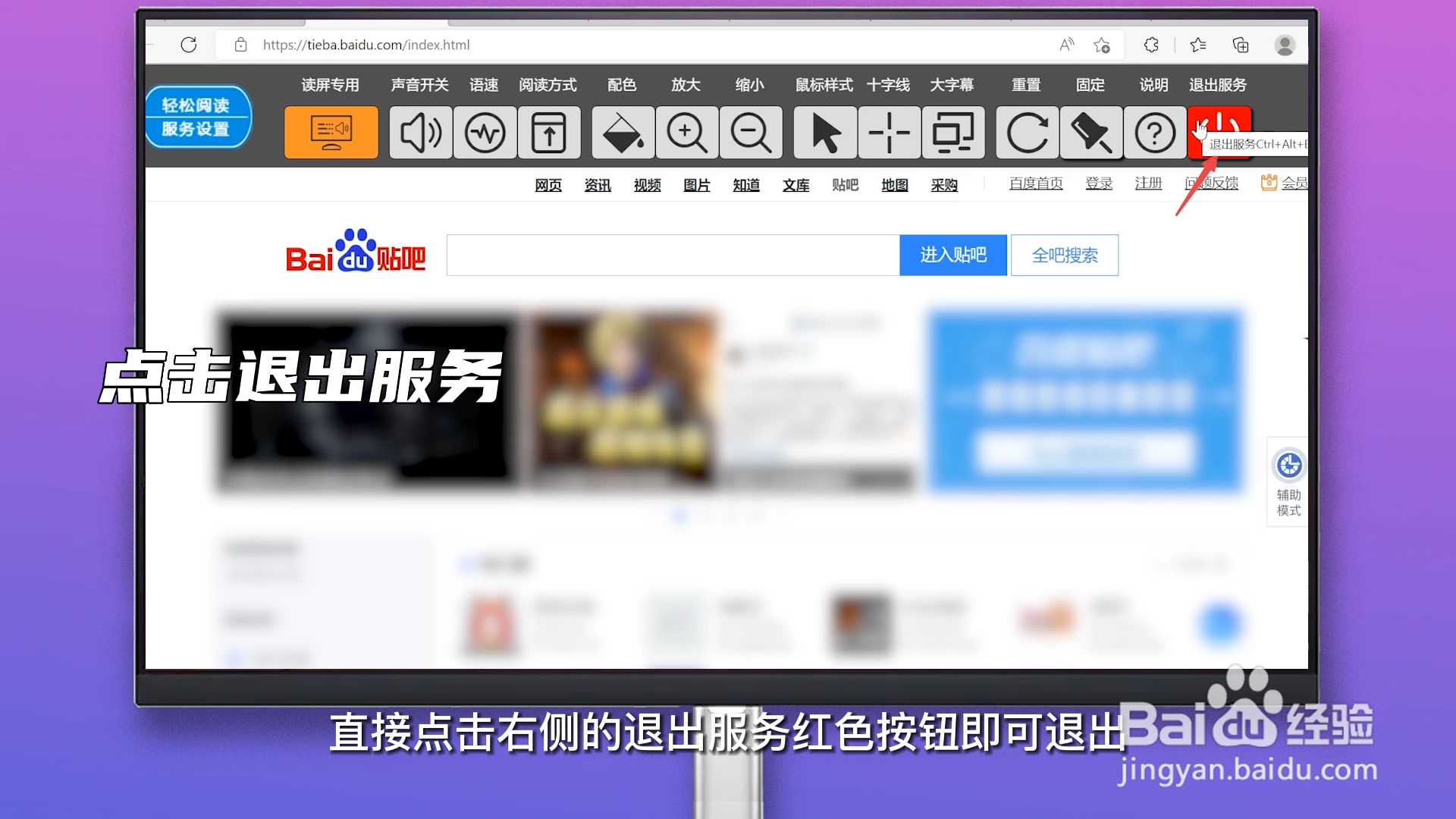The width and height of the screenshot is (1456, 819).
Task: Click the 全吧搜索 button
Action: coord(1065,256)
